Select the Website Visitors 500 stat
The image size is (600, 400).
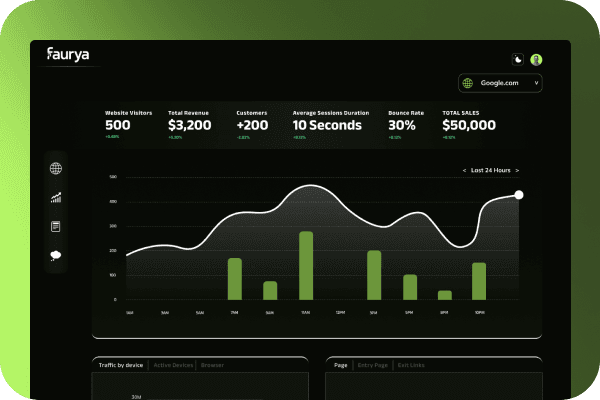128,124
